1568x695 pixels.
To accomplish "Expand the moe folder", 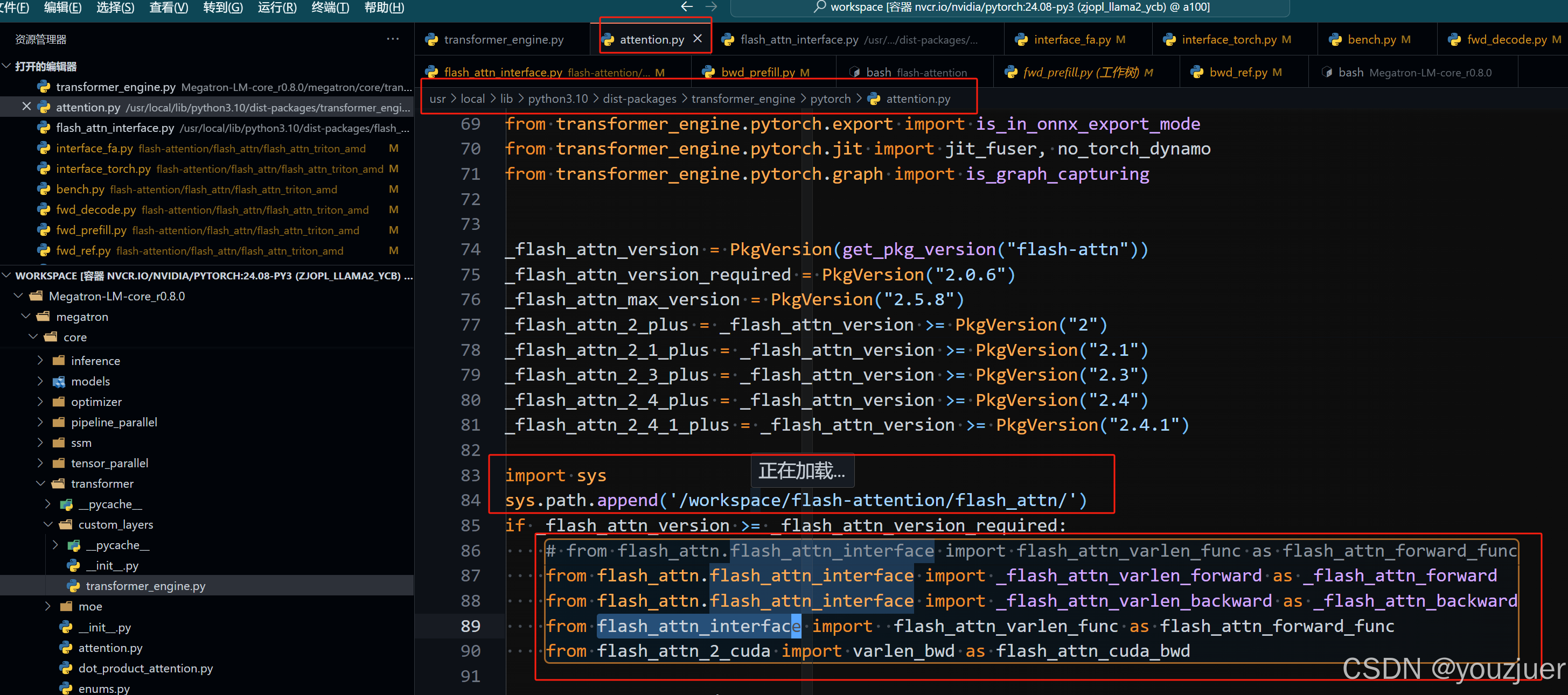I will (48, 606).
